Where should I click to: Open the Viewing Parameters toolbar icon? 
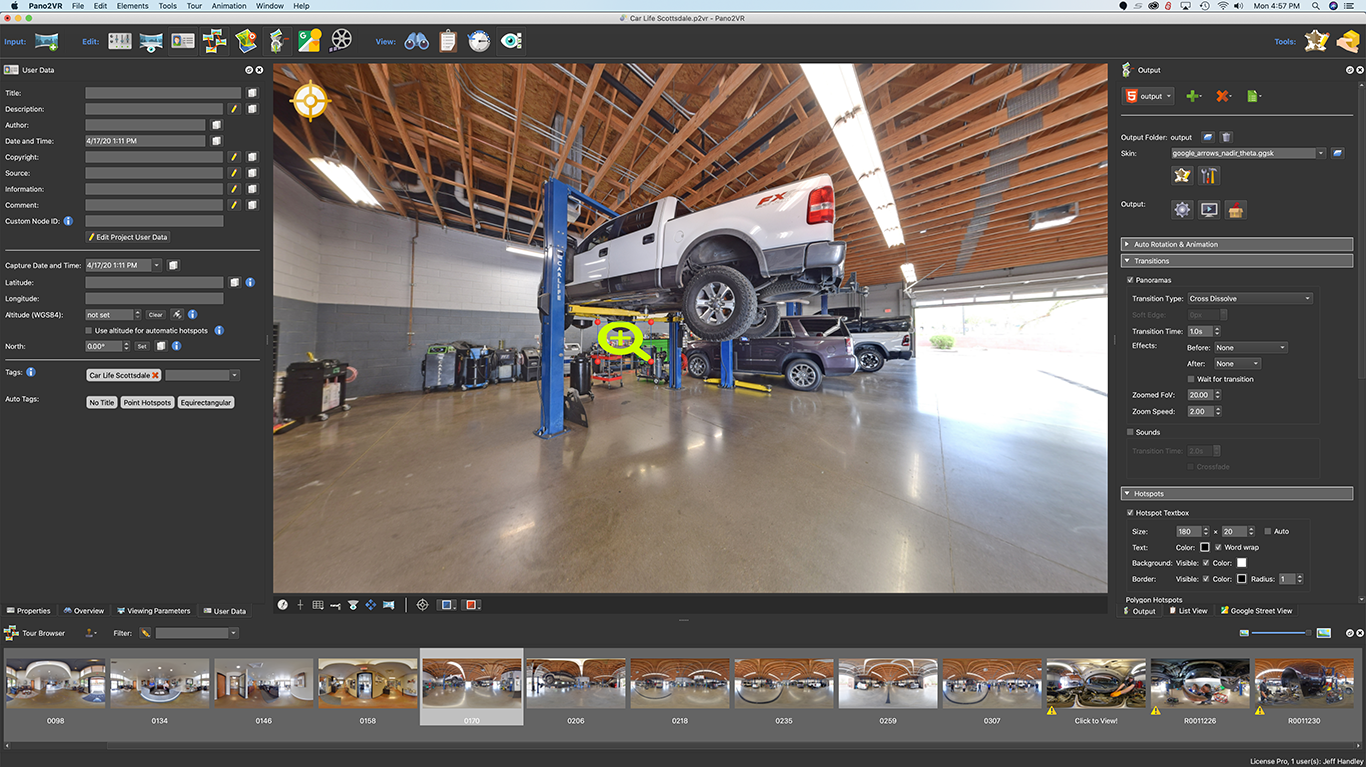coord(151,41)
